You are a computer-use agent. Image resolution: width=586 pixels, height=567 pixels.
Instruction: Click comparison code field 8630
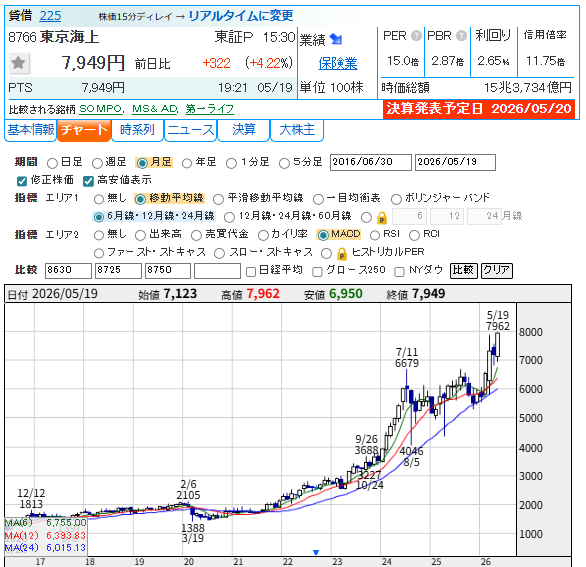click(x=68, y=271)
